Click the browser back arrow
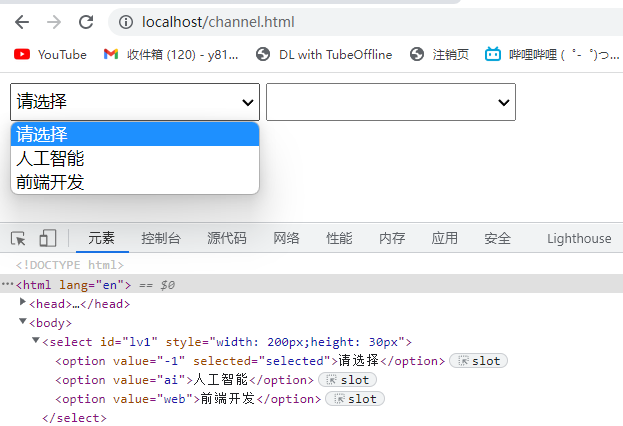 coord(22,21)
